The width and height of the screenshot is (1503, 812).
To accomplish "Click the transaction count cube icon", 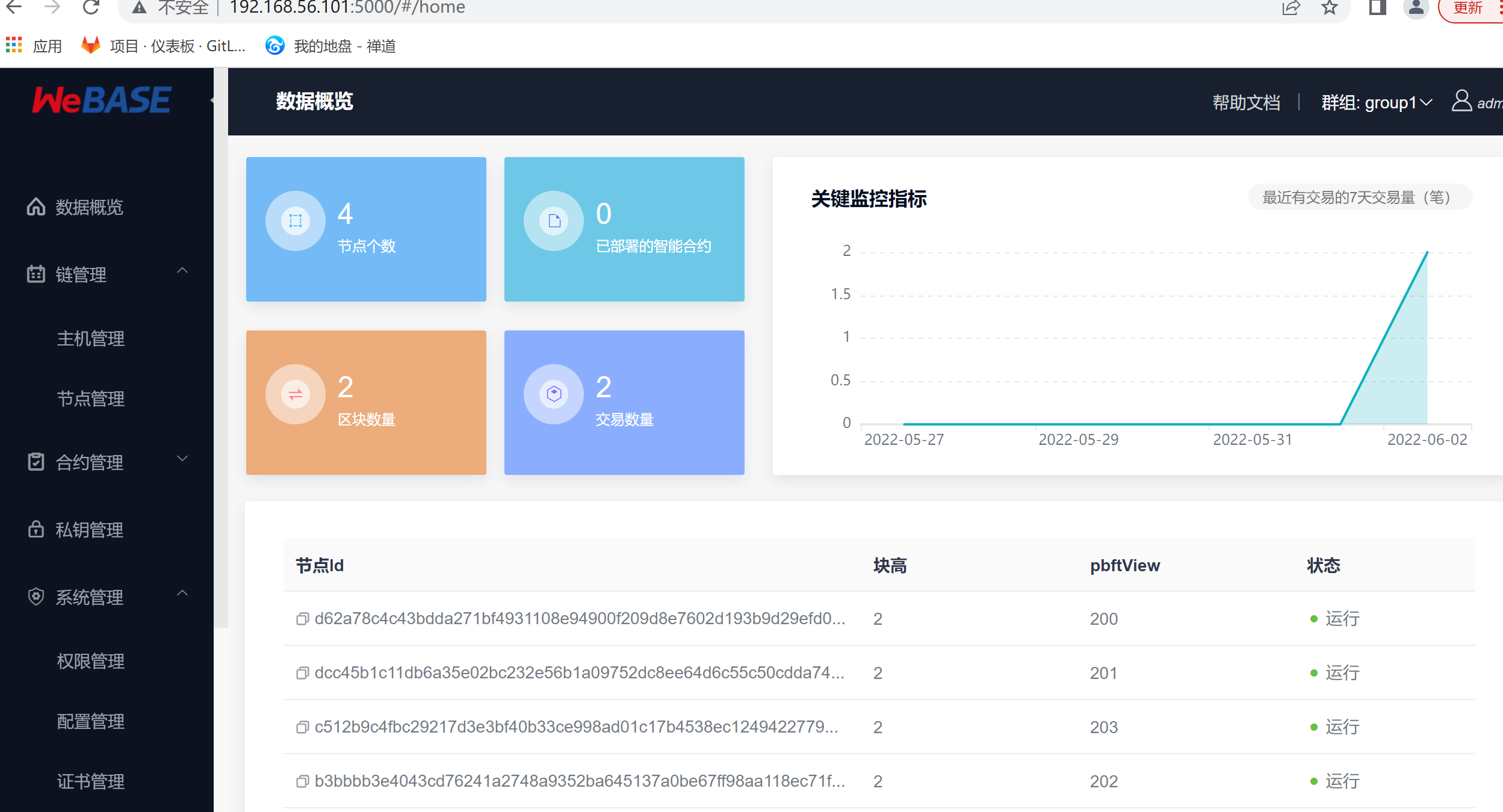I will [554, 394].
